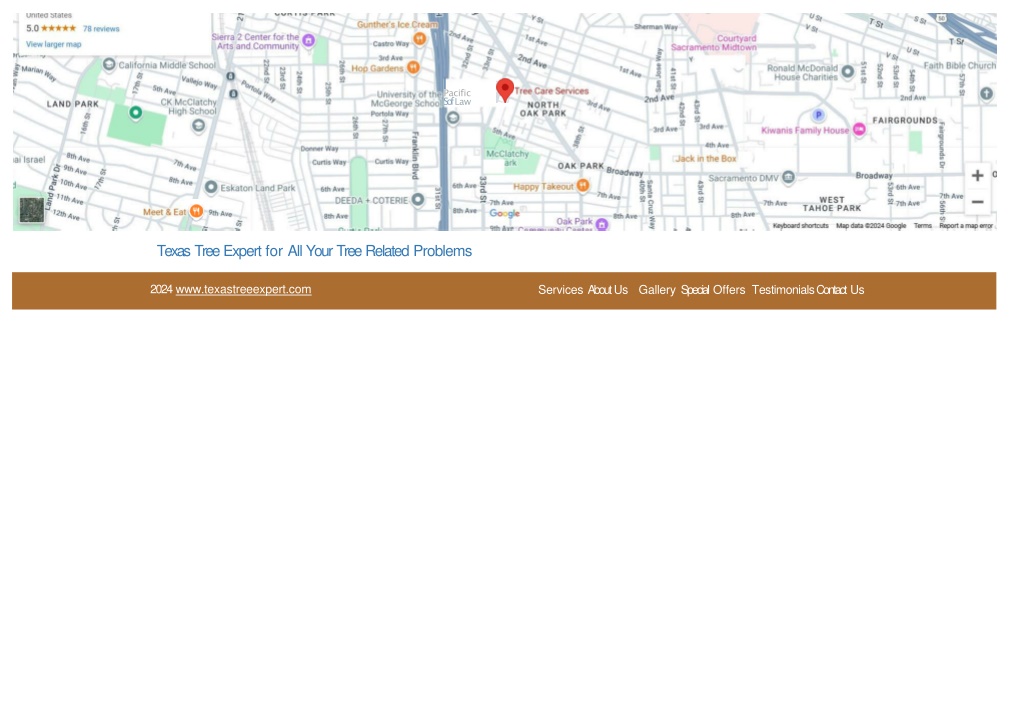Open Testimonials in footer menu

tap(783, 290)
